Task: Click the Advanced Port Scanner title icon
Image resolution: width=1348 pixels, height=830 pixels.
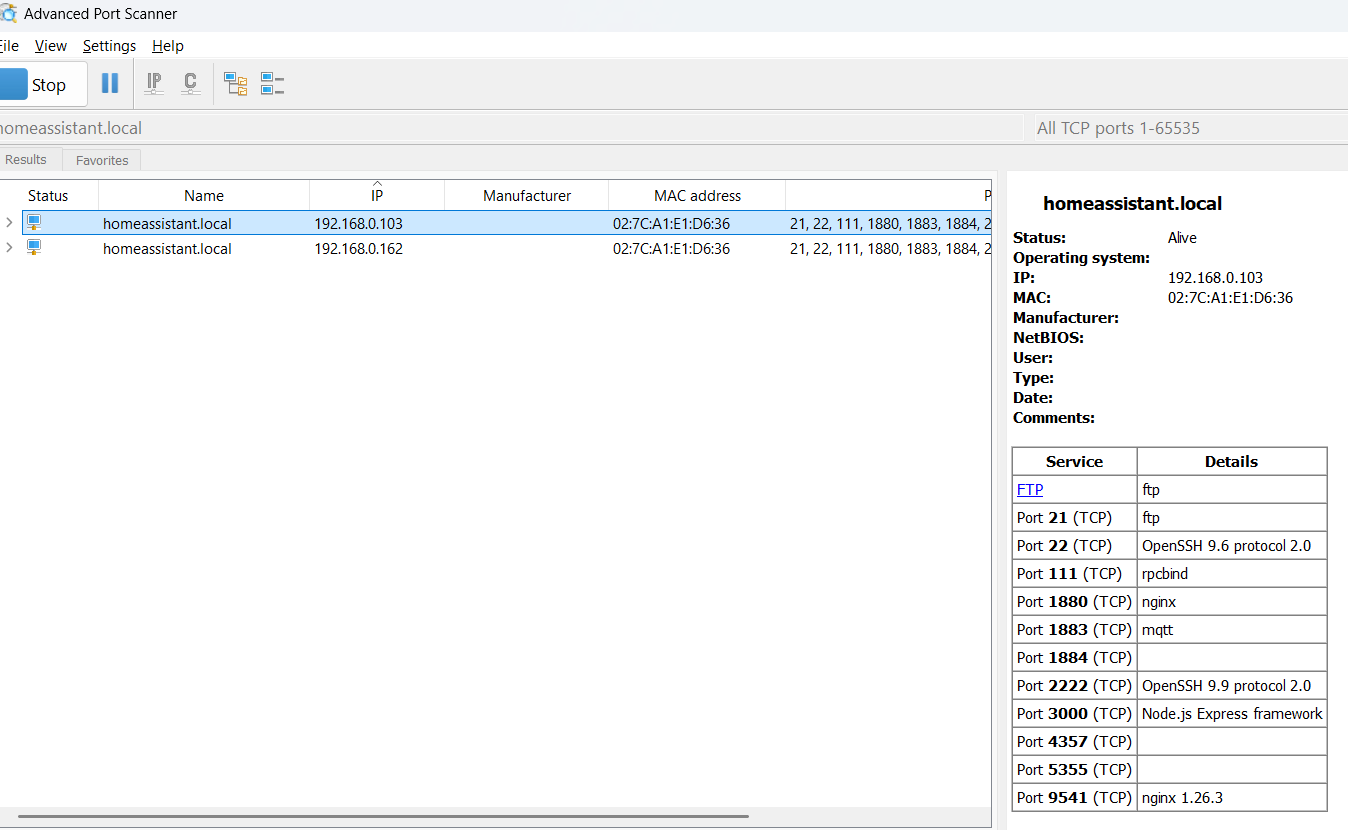Action: click(x=8, y=14)
